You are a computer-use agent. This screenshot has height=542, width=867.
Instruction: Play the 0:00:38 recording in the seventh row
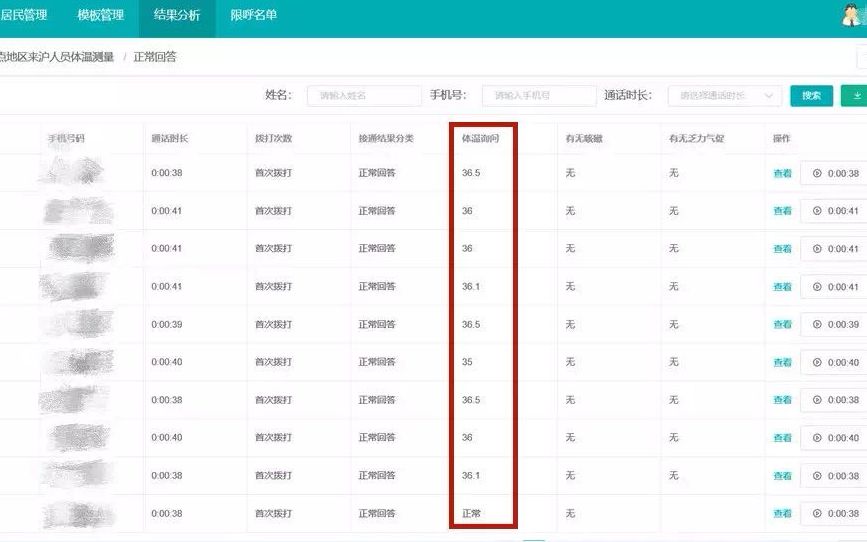(835, 400)
